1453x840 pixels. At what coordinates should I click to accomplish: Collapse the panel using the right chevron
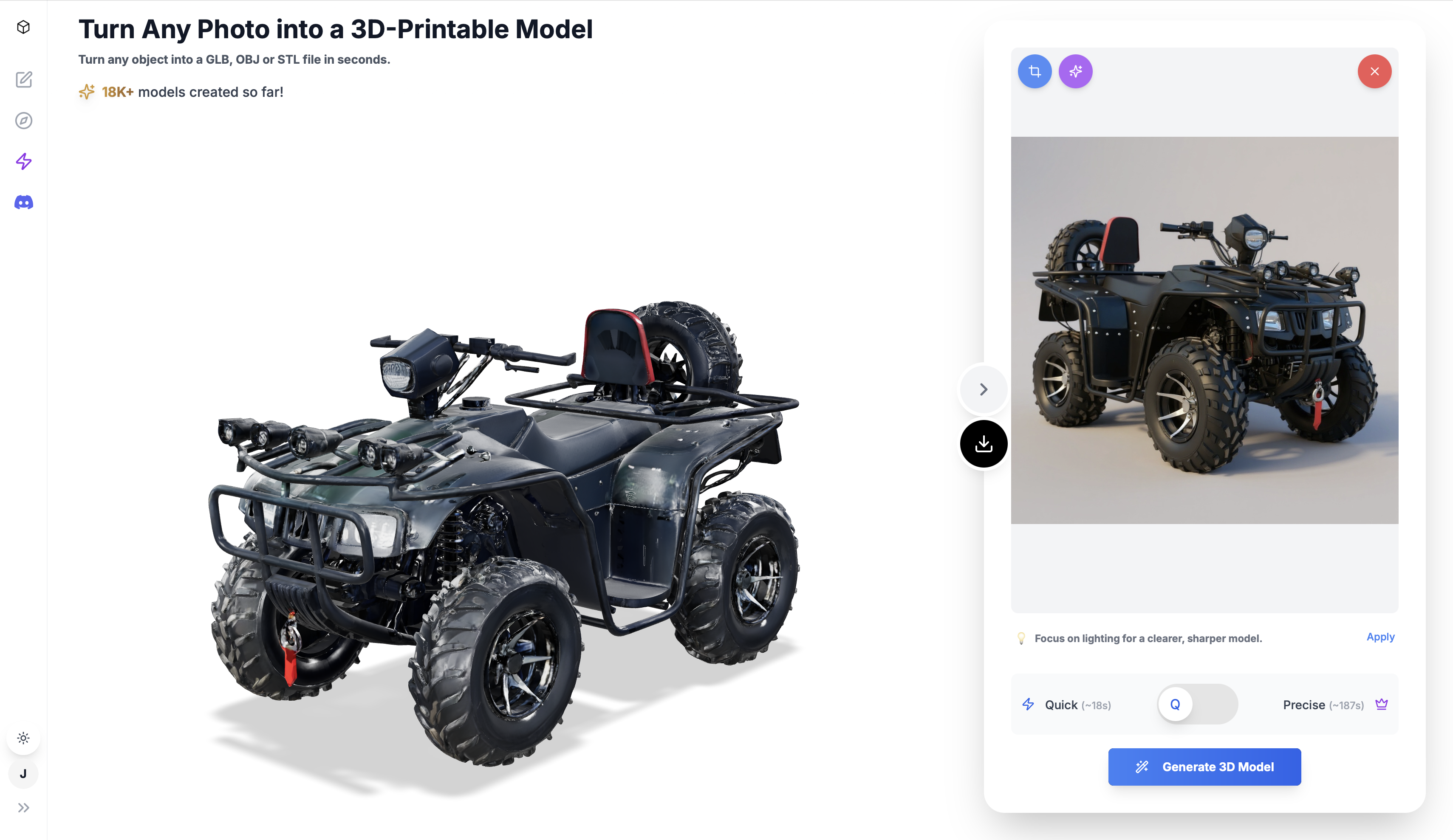(x=984, y=390)
